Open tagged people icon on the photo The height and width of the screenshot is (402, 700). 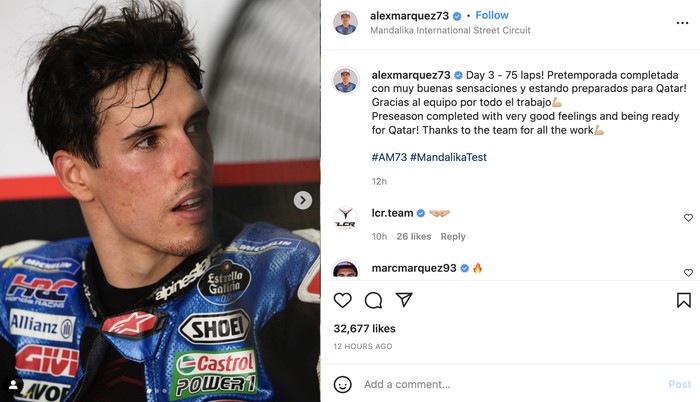click(x=13, y=384)
